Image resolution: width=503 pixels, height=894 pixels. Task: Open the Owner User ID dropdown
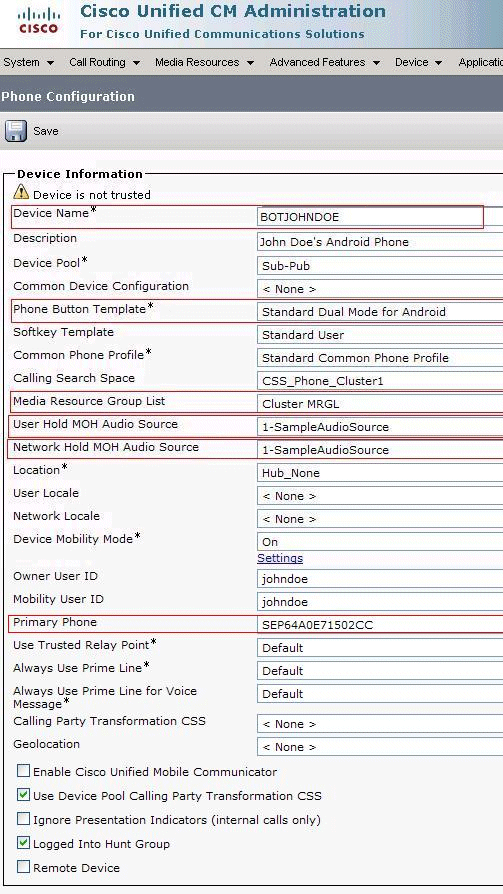380,579
